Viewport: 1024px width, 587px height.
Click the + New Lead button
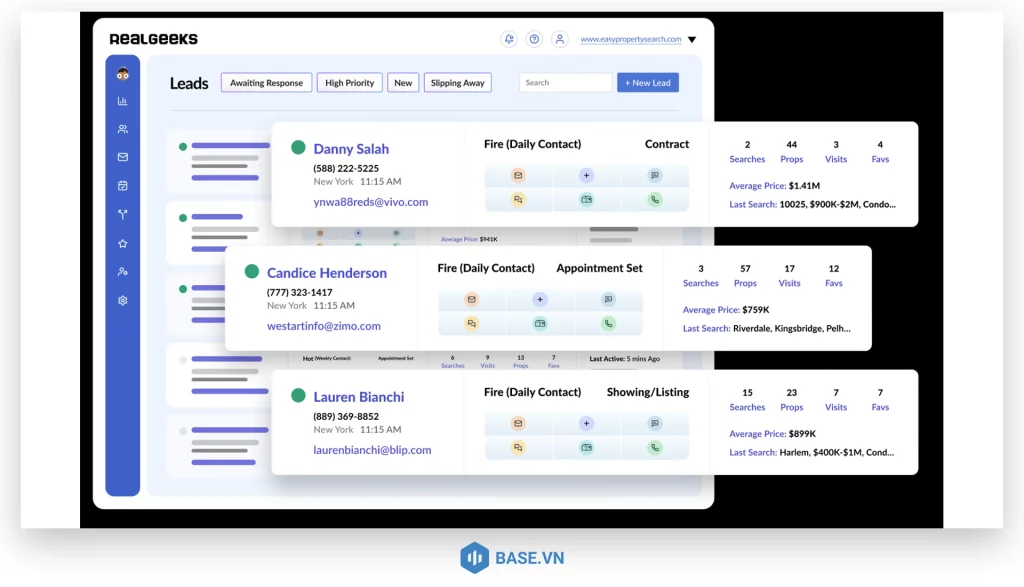(x=647, y=83)
